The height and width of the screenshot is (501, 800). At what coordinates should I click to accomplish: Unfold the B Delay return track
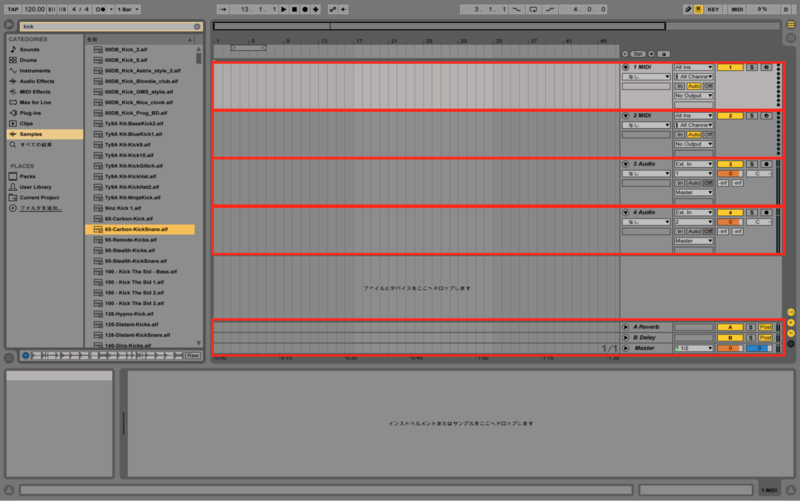click(626, 338)
